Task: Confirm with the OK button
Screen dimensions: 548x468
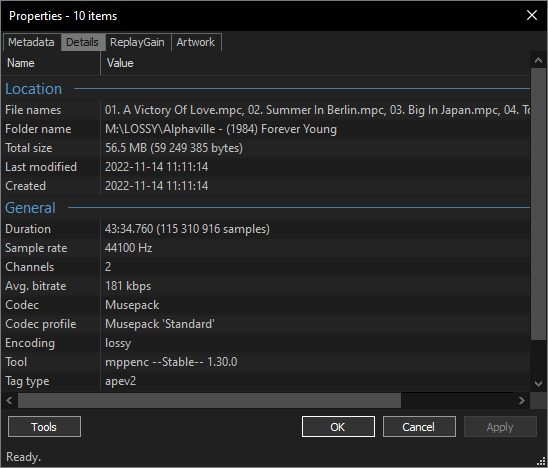Action: [x=338, y=426]
